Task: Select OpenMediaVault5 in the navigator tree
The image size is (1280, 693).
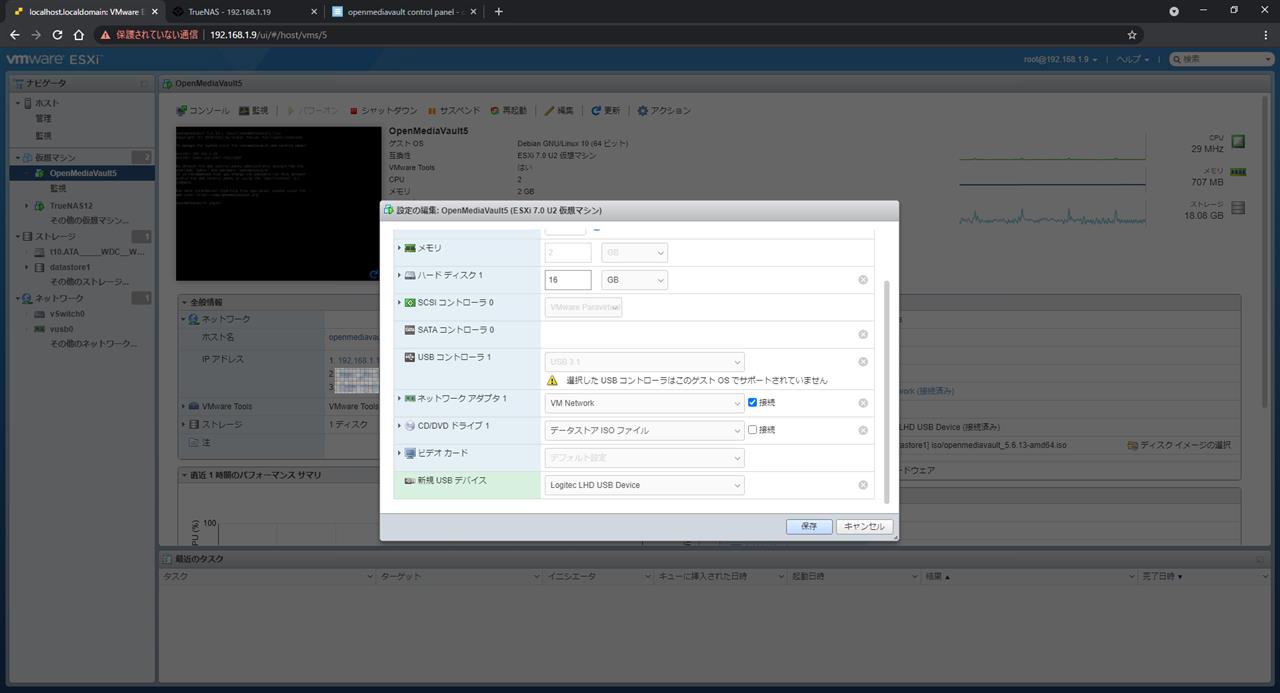Action: click(83, 173)
